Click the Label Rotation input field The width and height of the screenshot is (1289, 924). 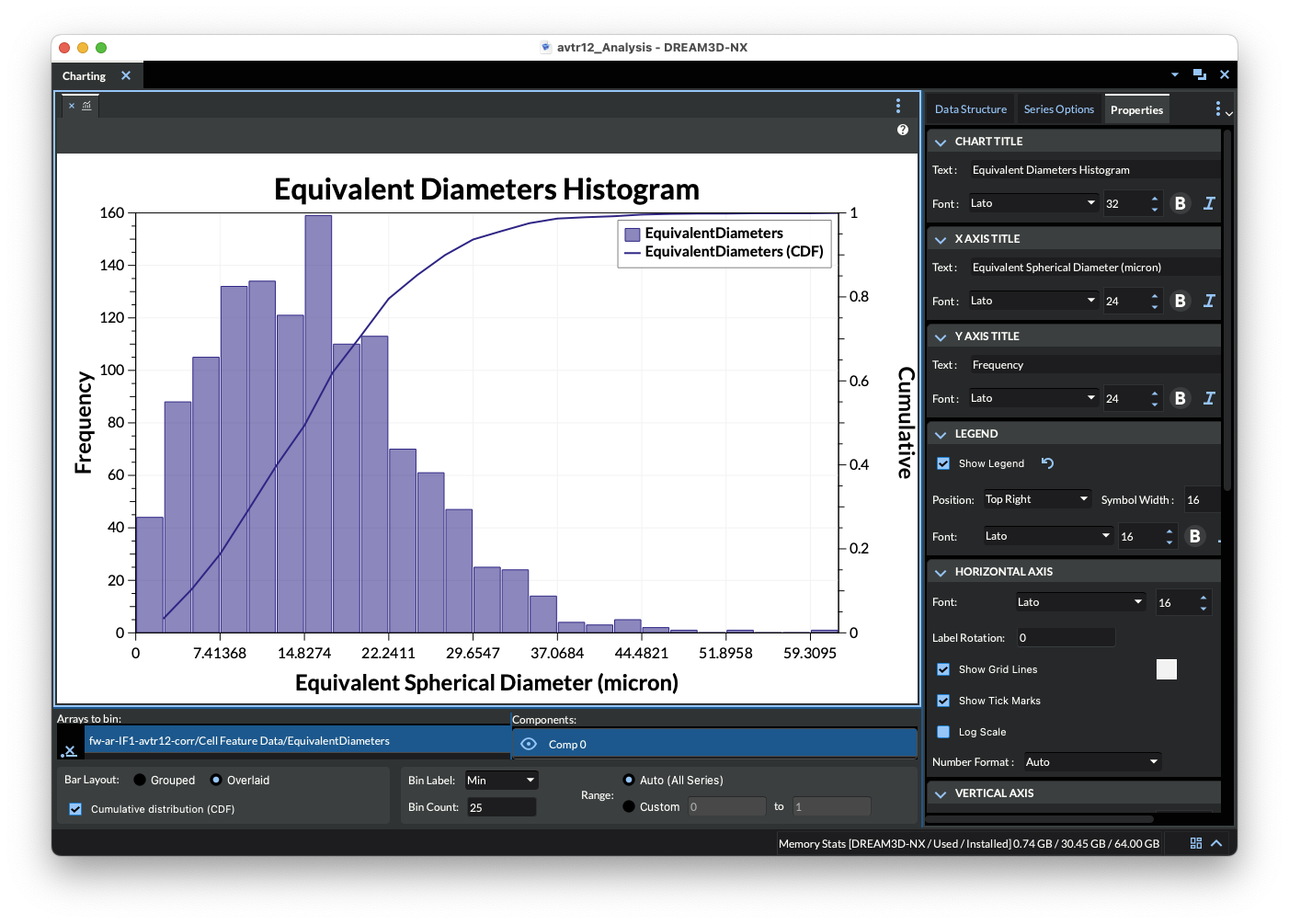[1065, 637]
